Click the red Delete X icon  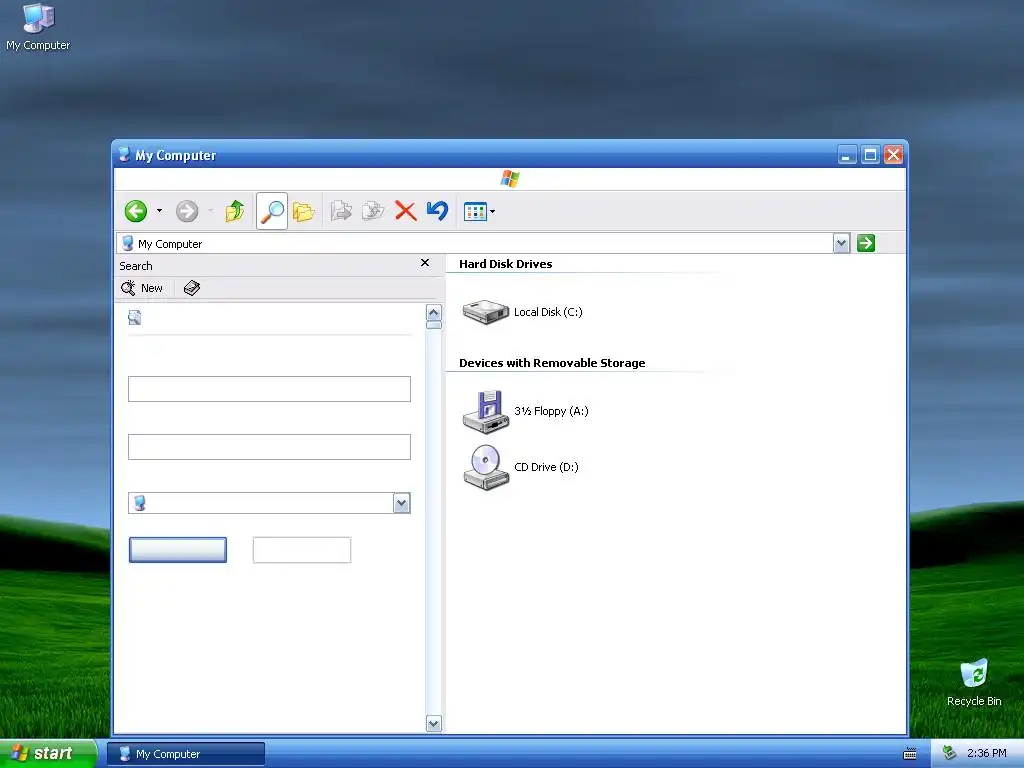pos(406,211)
